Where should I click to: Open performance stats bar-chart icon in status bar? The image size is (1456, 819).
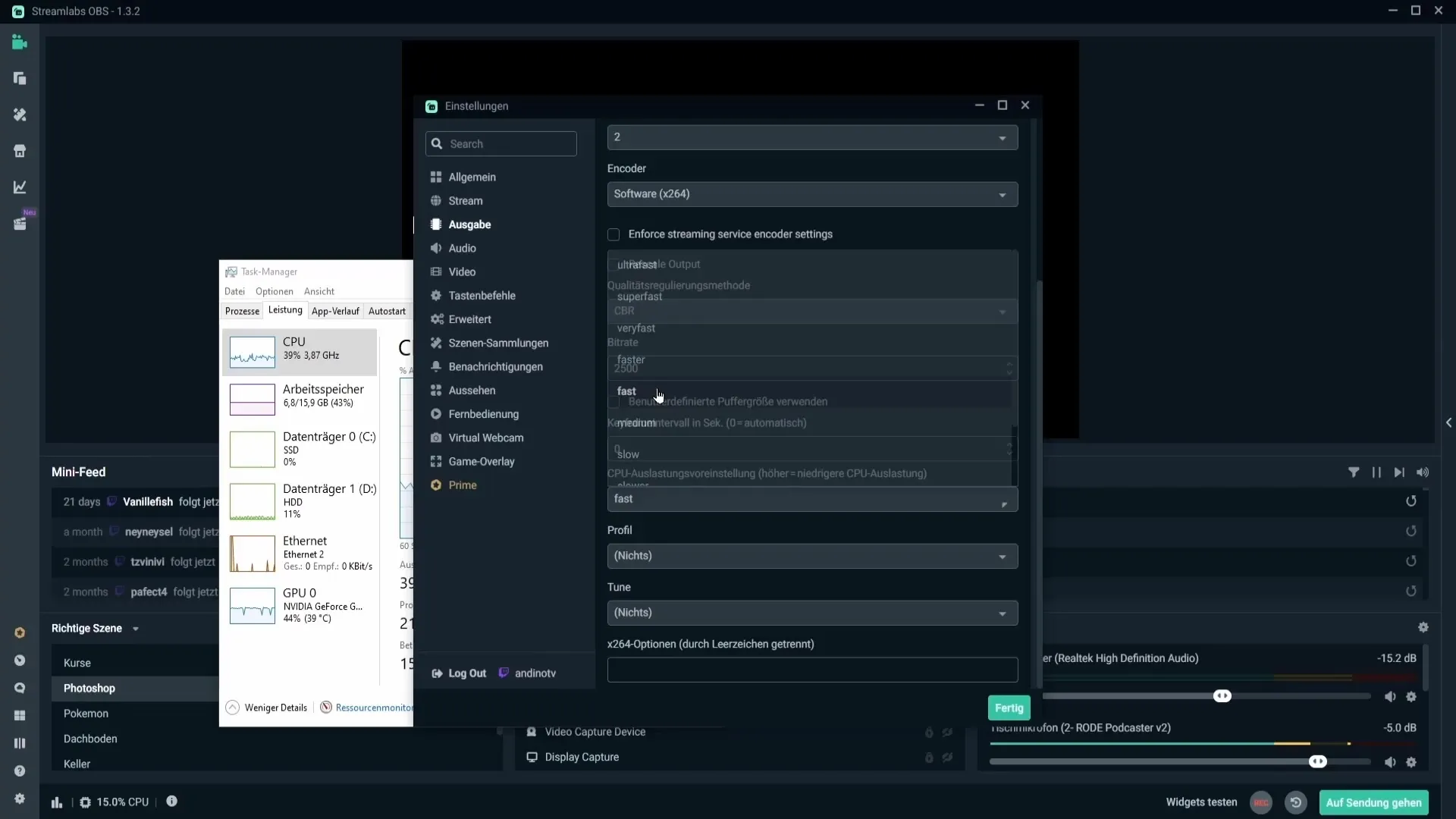pos(57,802)
